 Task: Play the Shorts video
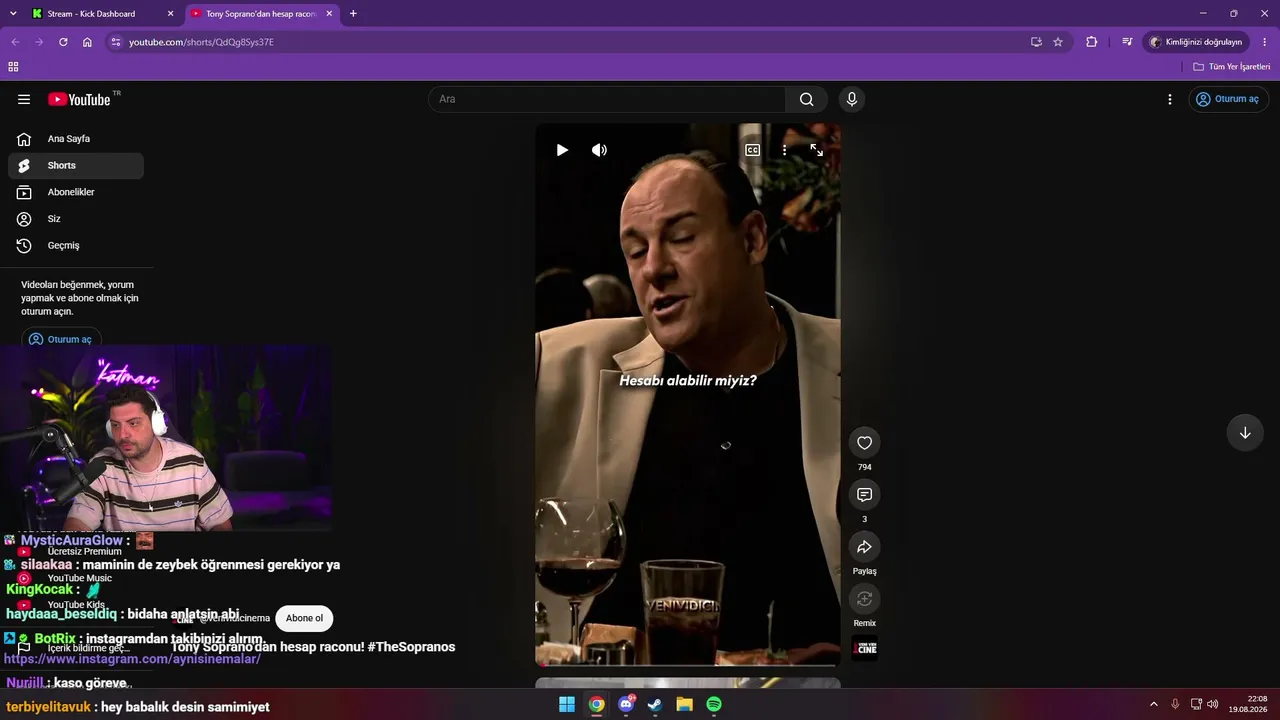pos(562,150)
